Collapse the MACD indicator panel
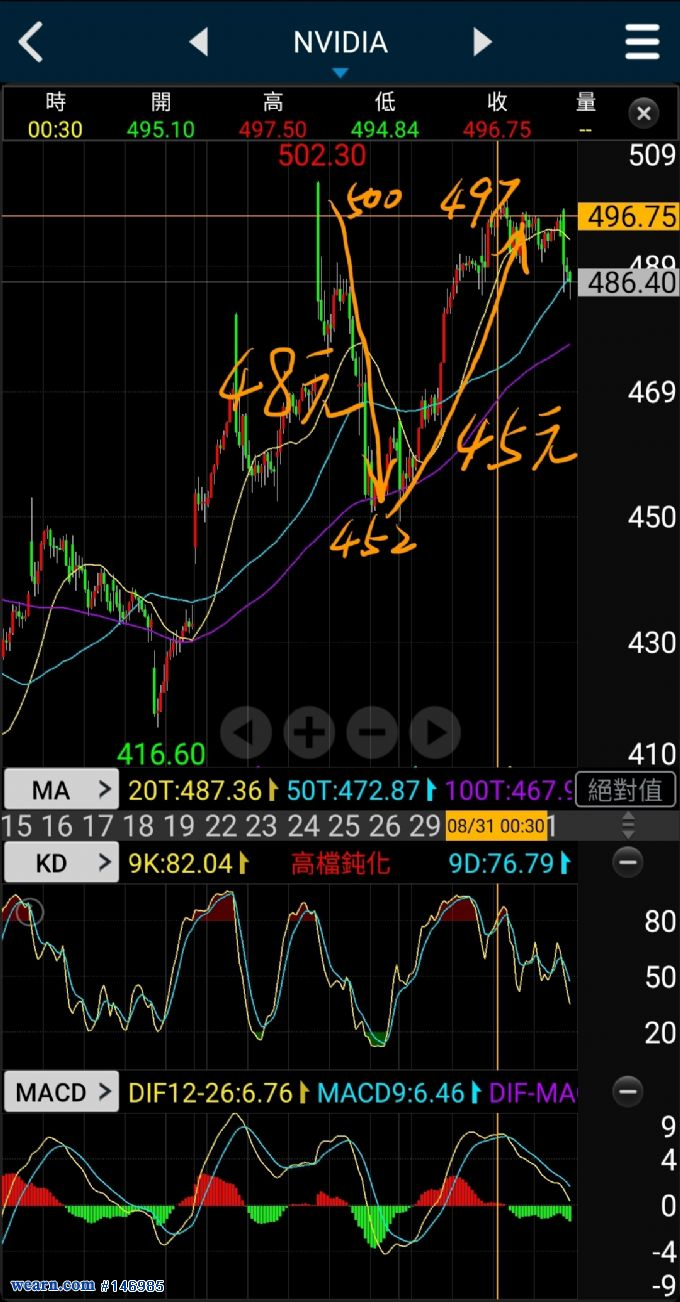This screenshot has height=1302, width=680. [x=627, y=1091]
